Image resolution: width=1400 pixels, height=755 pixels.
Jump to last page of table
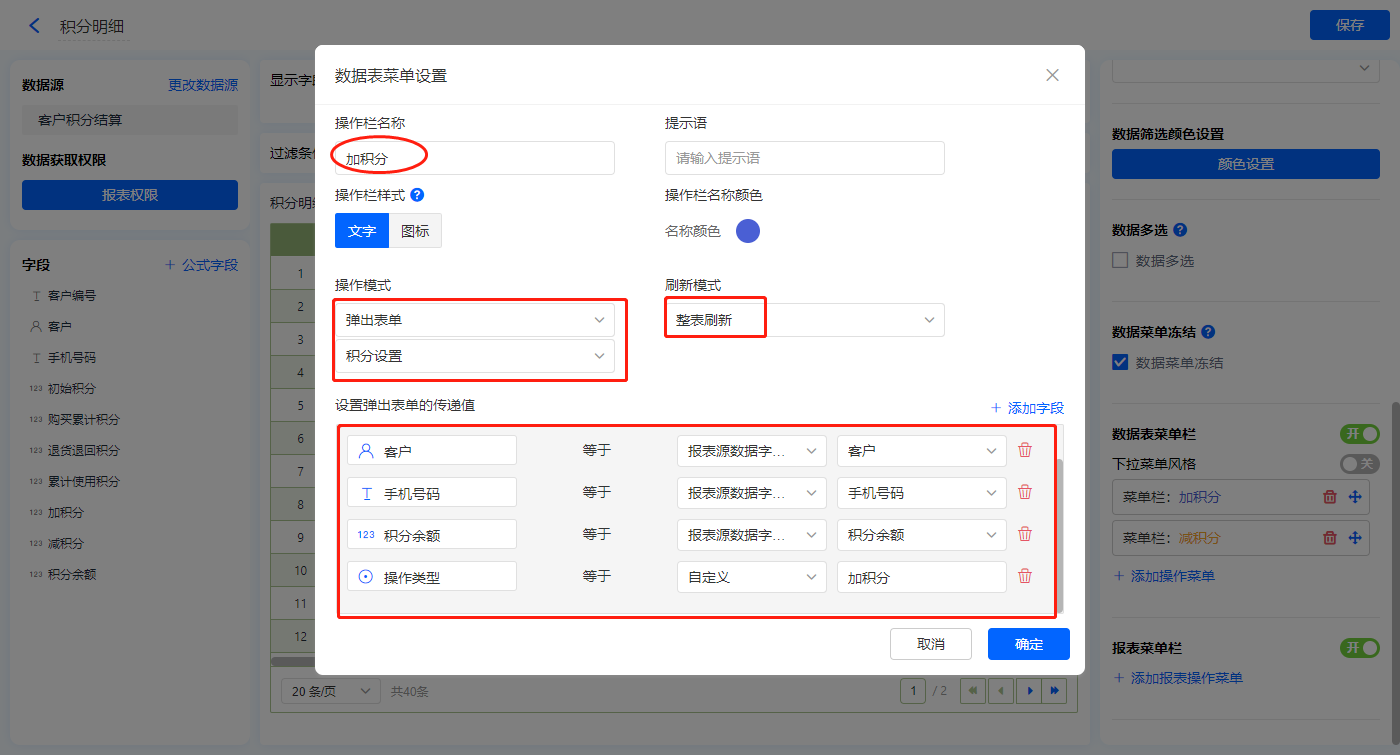click(x=1055, y=690)
